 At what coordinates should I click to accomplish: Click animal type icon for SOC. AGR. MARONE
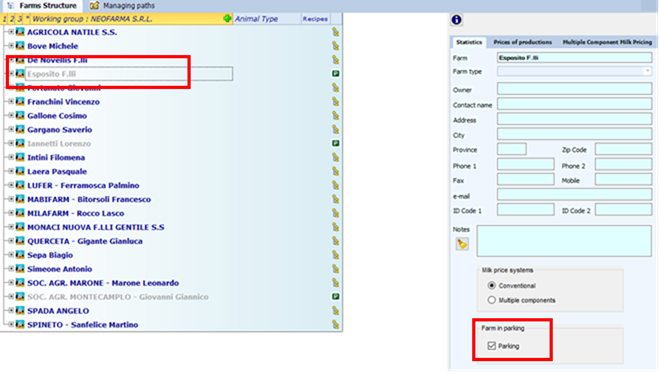(335, 283)
